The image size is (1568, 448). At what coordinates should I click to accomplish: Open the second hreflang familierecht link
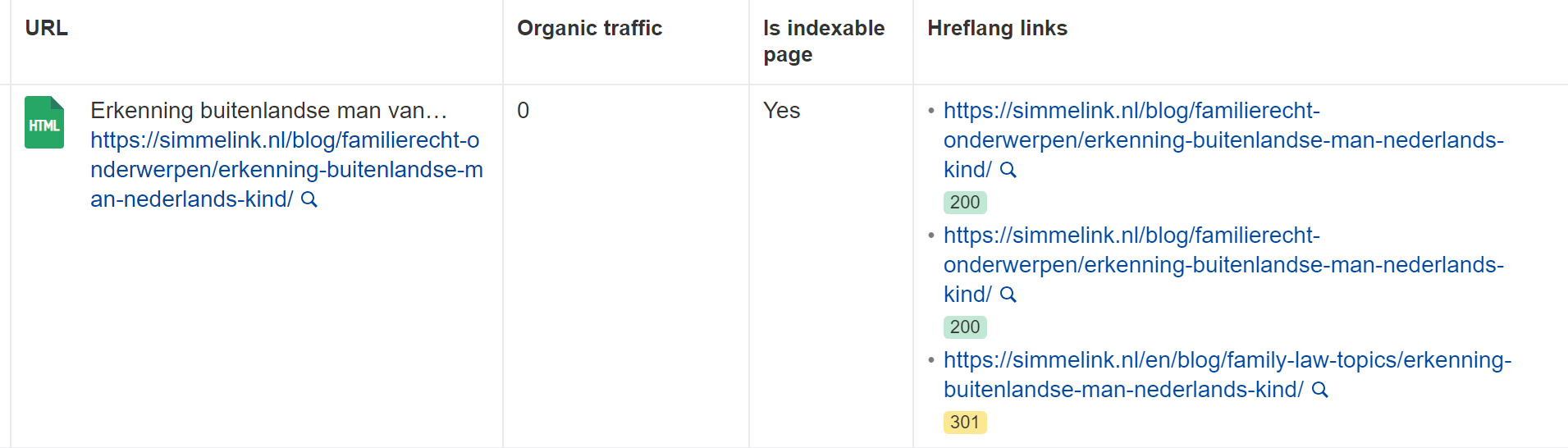(1223, 265)
